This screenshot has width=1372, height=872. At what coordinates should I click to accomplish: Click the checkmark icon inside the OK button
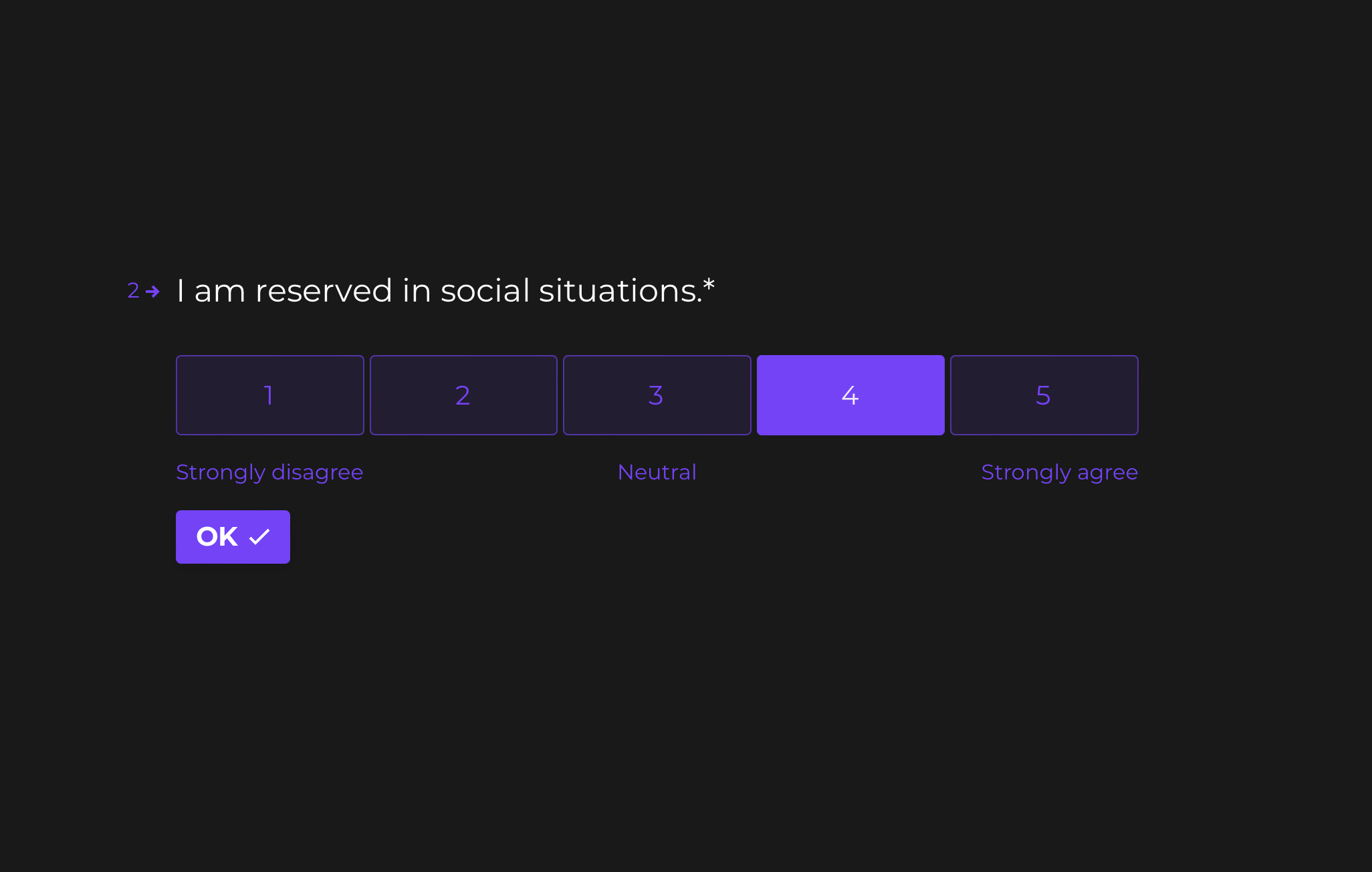pyautogui.click(x=259, y=536)
